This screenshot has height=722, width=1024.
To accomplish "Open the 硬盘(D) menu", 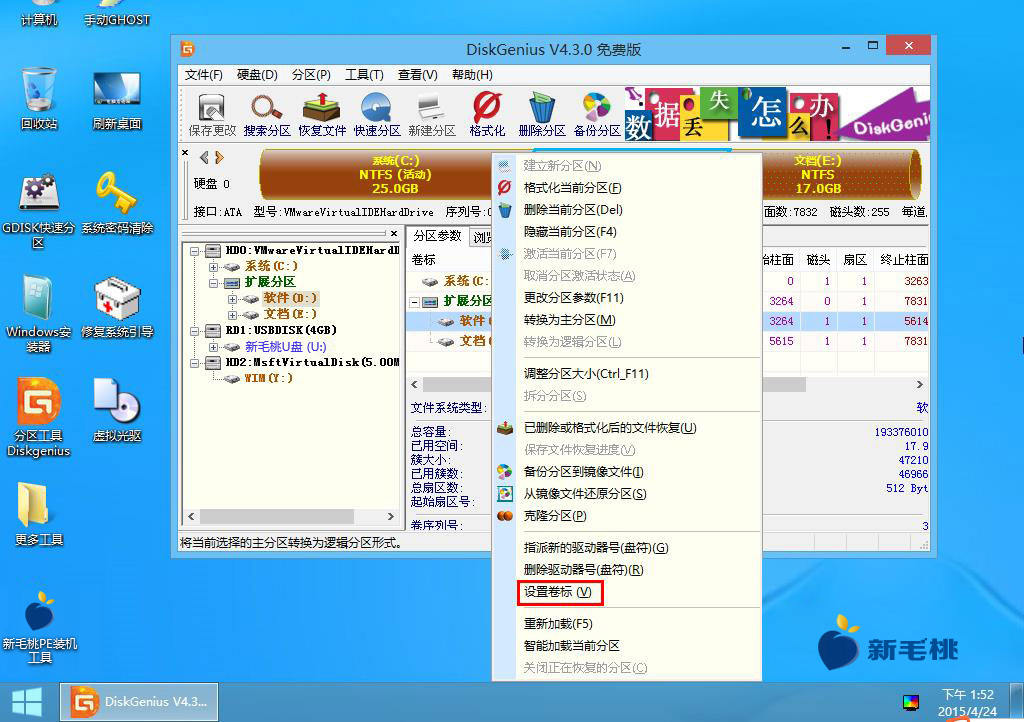I will click(x=257, y=75).
